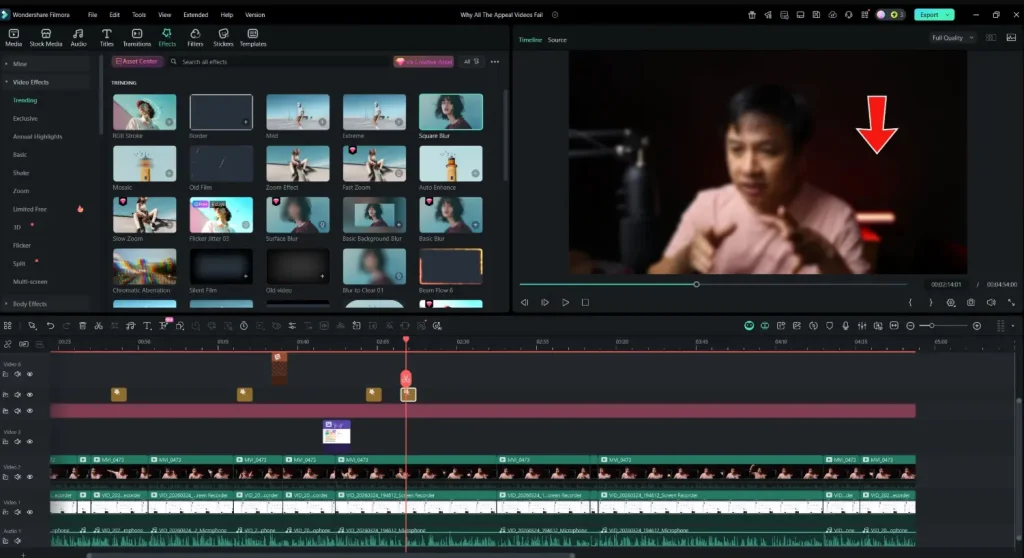Open the Stickers panel

point(223,38)
